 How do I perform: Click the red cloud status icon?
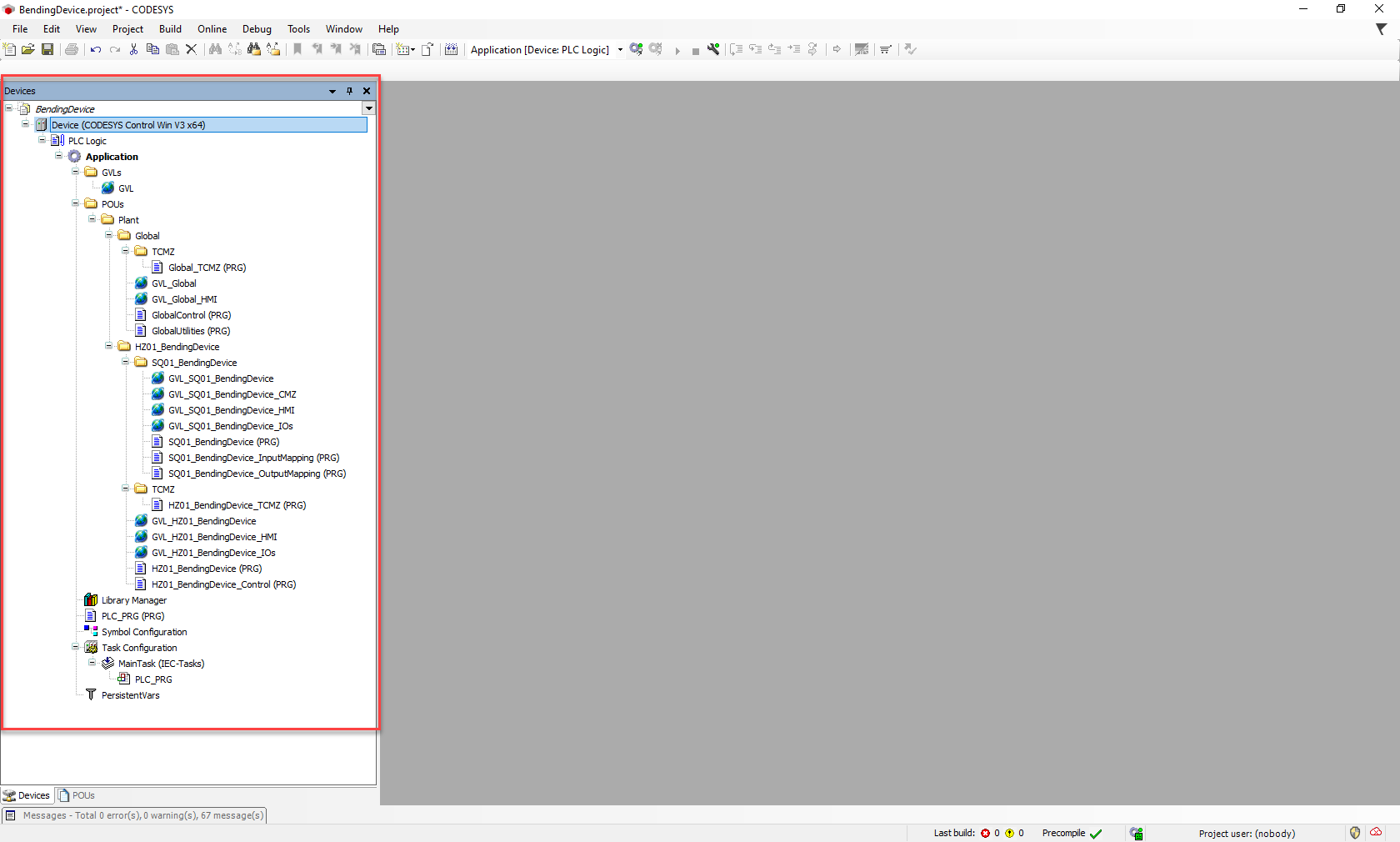point(1376,832)
